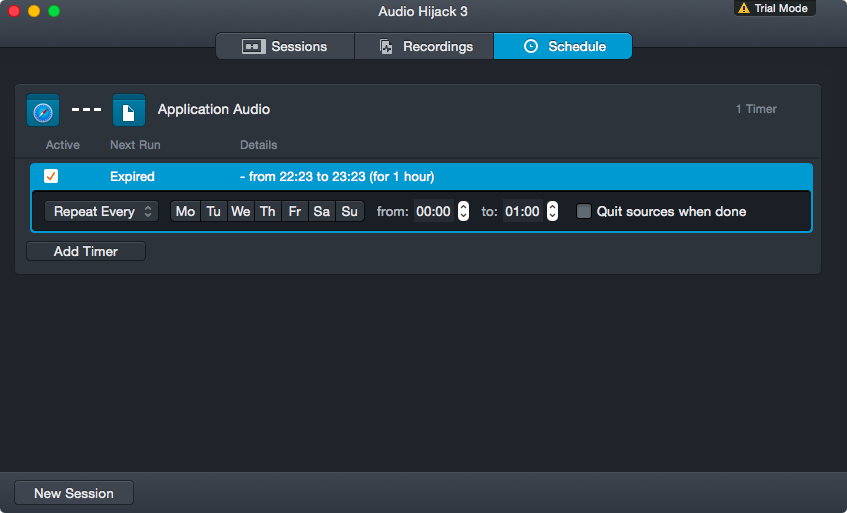Select the Expired timer row
This screenshot has height=513, width=847.
pos(421,177)
